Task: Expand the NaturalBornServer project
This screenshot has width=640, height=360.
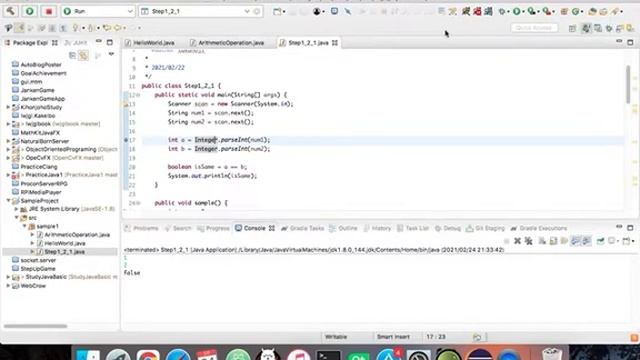Action: 8,141
